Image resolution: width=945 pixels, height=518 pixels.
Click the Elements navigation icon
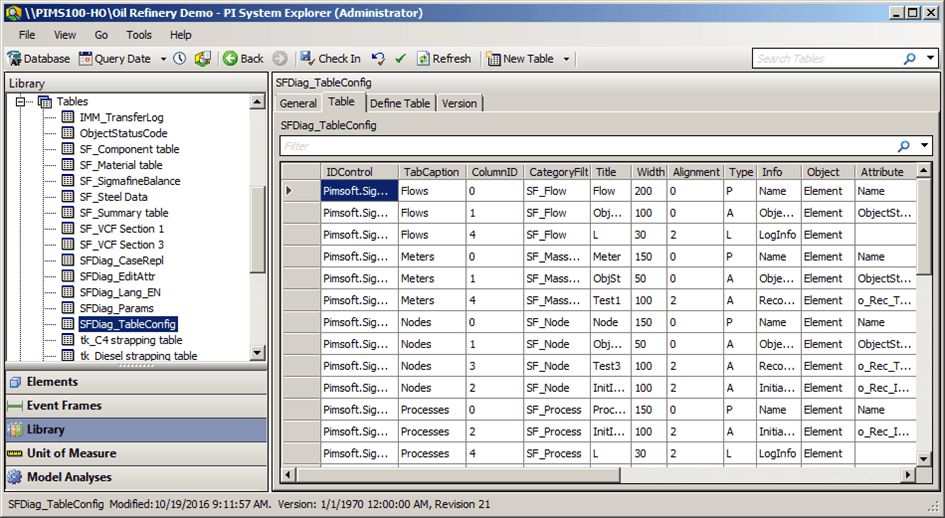[x=16, y=382]
